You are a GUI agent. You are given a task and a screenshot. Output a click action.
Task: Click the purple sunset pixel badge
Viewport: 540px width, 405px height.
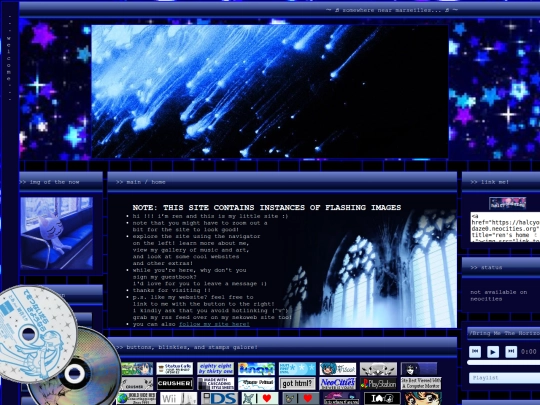point(341,398)
